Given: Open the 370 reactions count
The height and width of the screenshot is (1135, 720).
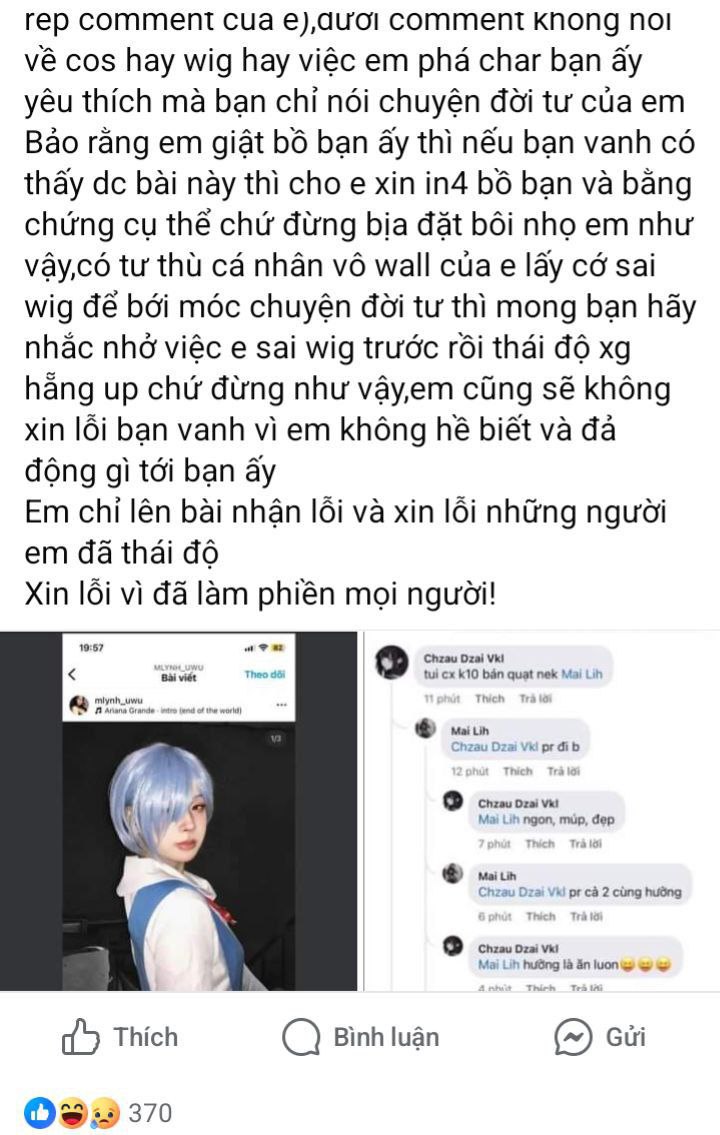Looking at the screenshot, I should click(x=150, y=1113).
